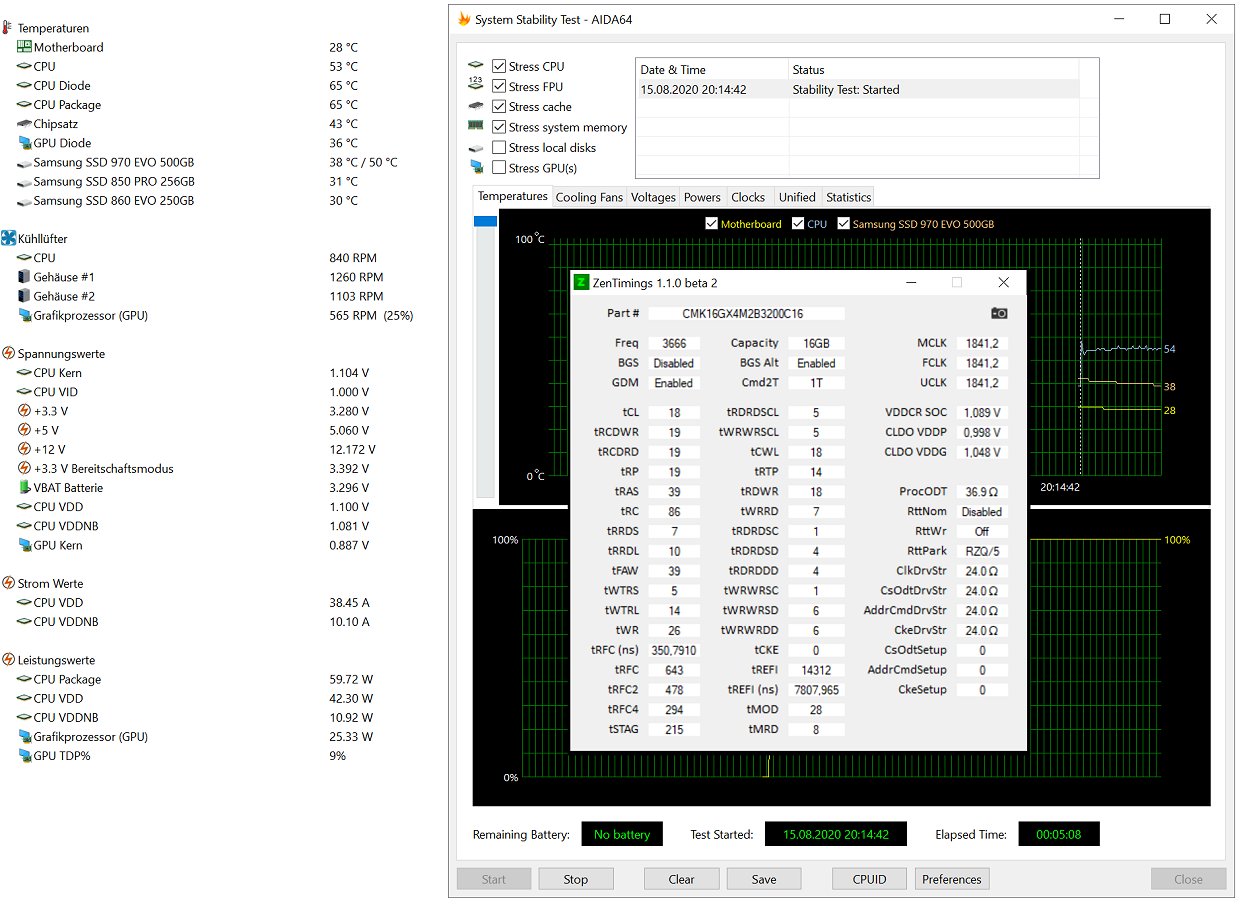Click the Date & Time column header
Viewport: 1245px width, 906px height.
712,70
